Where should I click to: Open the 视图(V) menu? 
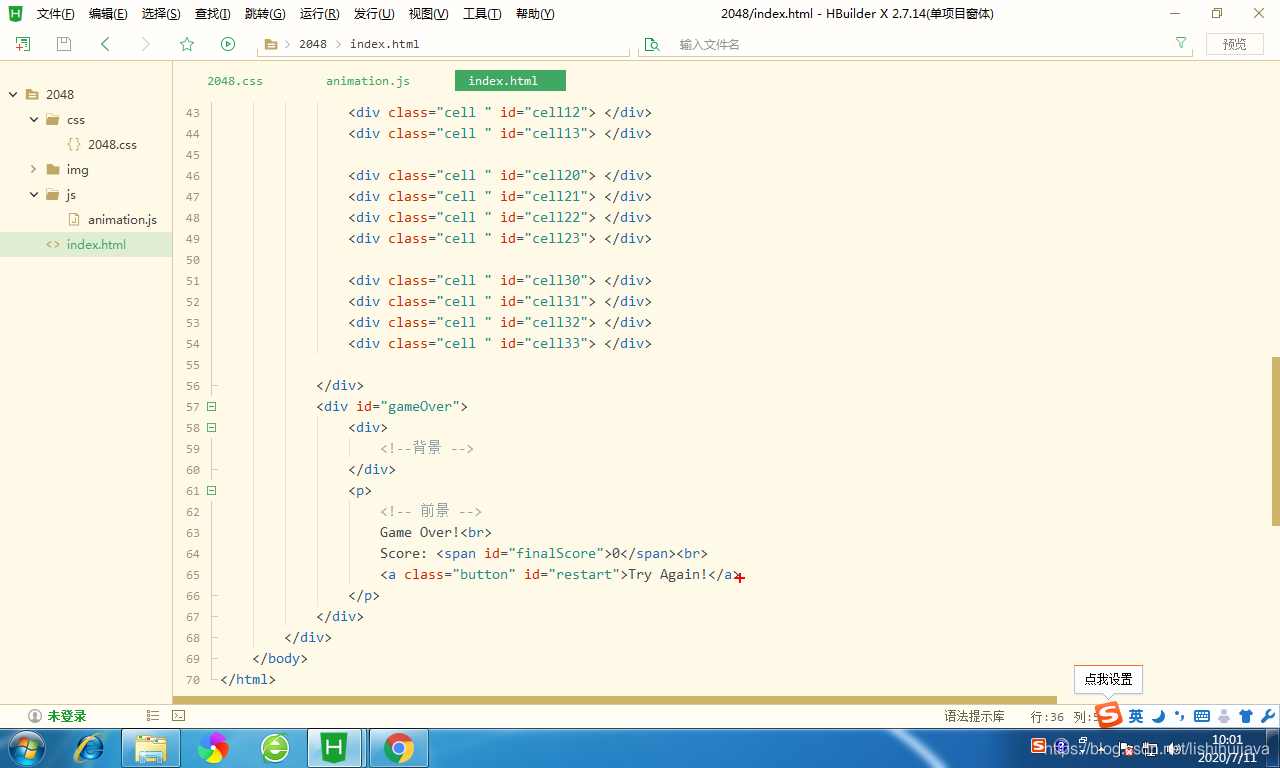point(428,14)
